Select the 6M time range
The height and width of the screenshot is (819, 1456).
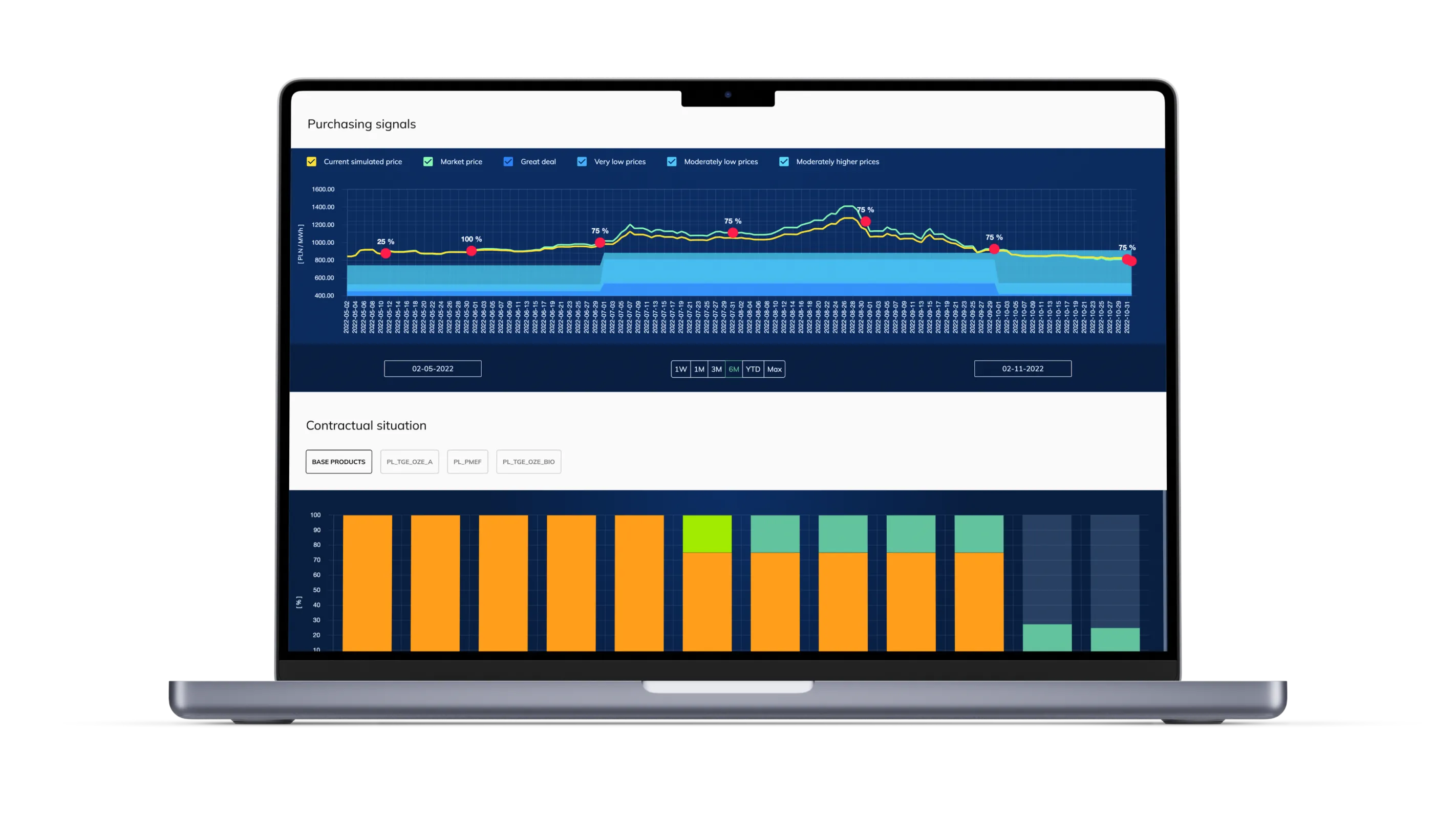pos(734,369)
